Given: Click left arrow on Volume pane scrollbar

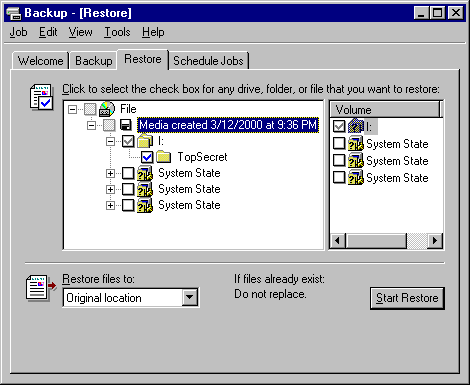Looking at the screenshot, I should tap(338, 240).
